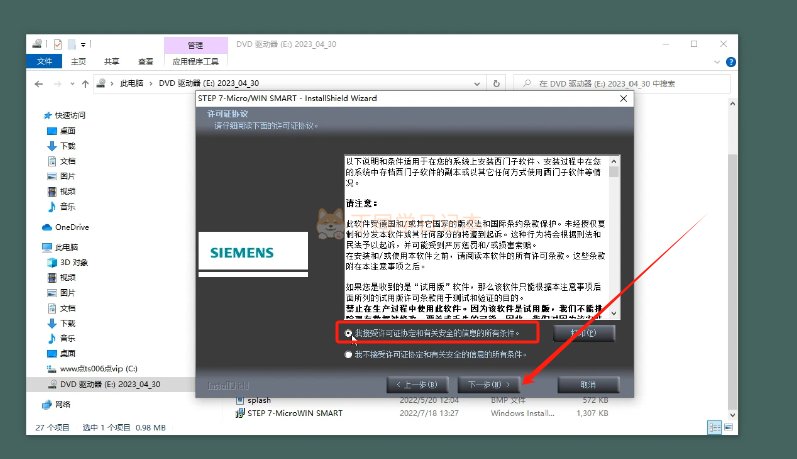Open 图片 under 快速访问
Screen dimensions: 797x459
(61, 176)
